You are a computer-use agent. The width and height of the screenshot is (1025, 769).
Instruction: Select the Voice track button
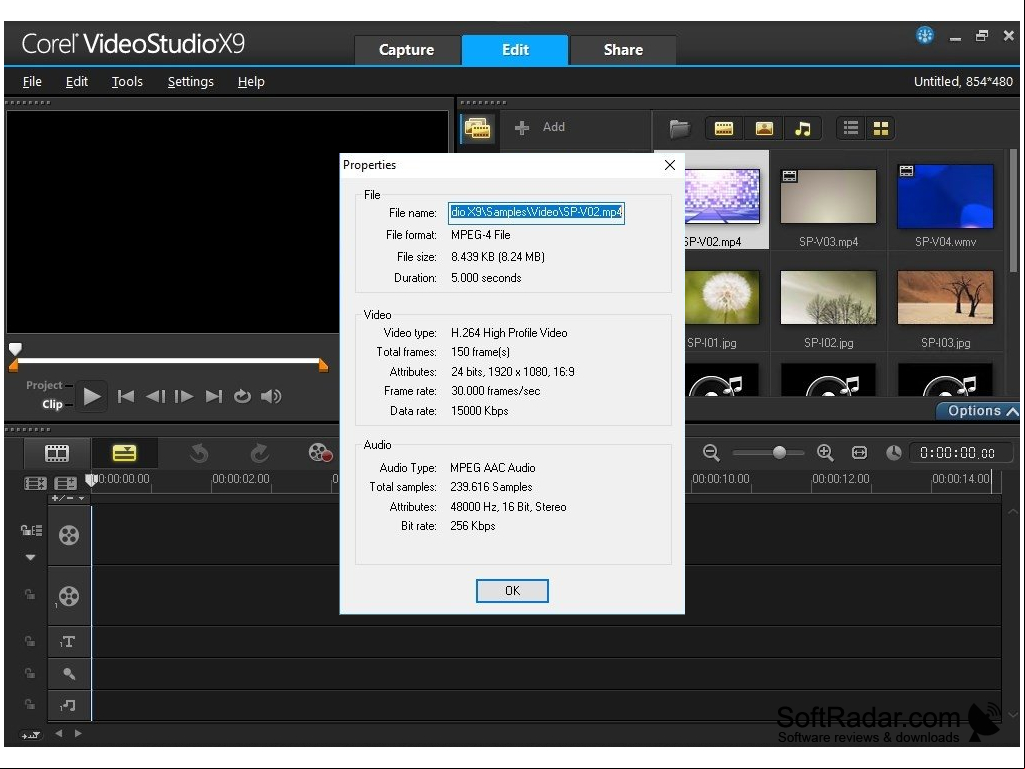pos(69,674)
